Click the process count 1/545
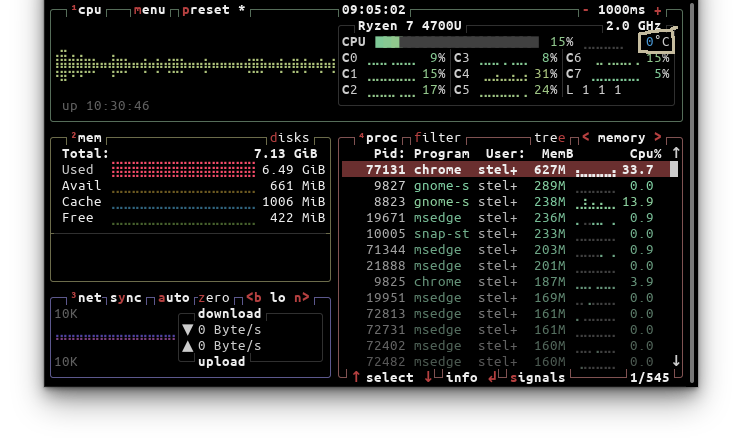Image resolution: width=742 pixels, height=447 pixels. point(649,377)
